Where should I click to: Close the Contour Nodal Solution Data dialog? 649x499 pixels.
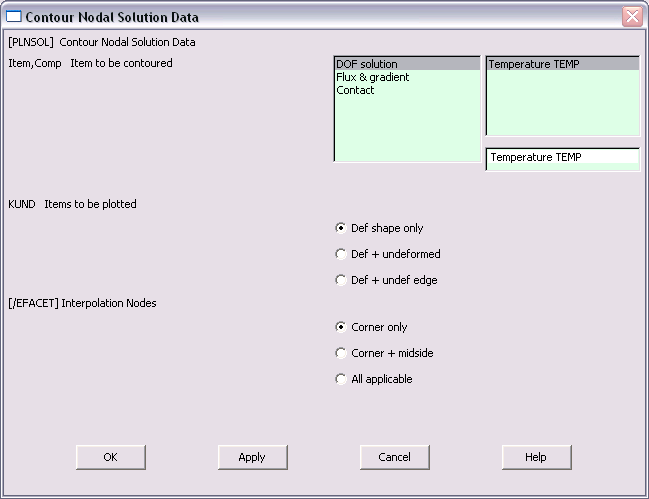pyautogui.click(x=632, y=17)
